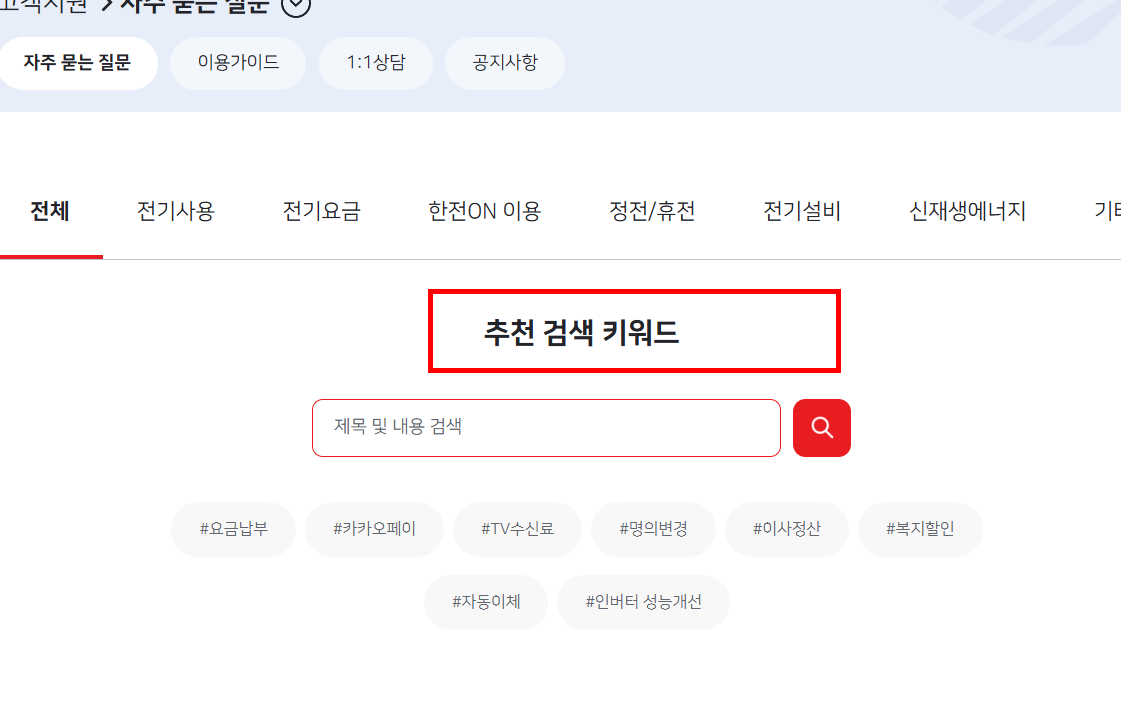Select the 신재생에너지 category
This screenshot has width=1121, height=704.
[965, 211]
